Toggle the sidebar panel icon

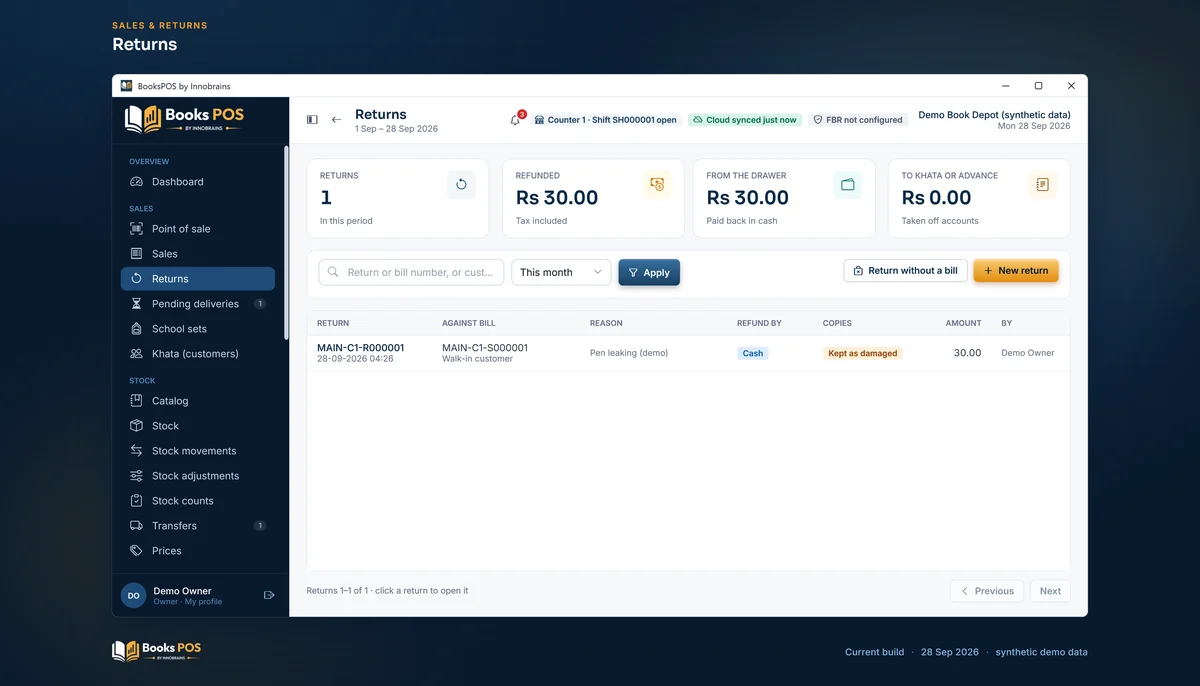(x=312, y=120)
